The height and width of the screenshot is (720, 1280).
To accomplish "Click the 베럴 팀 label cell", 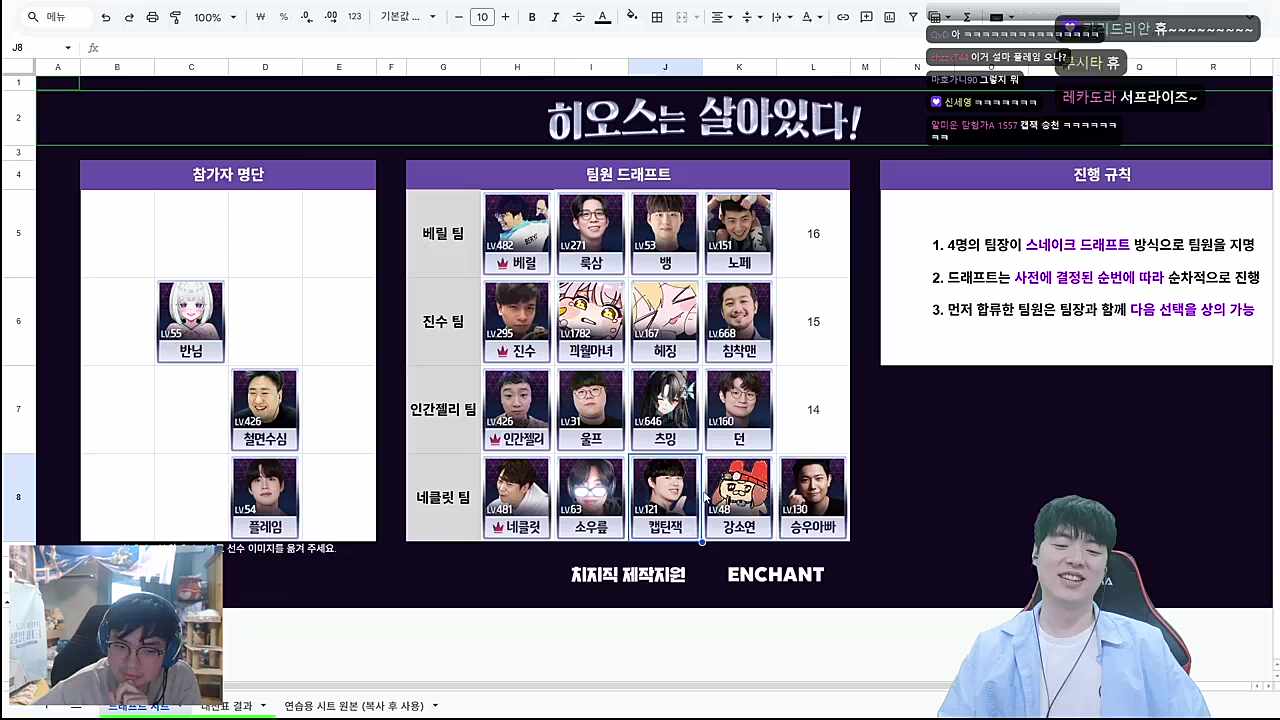I will 443,233.
